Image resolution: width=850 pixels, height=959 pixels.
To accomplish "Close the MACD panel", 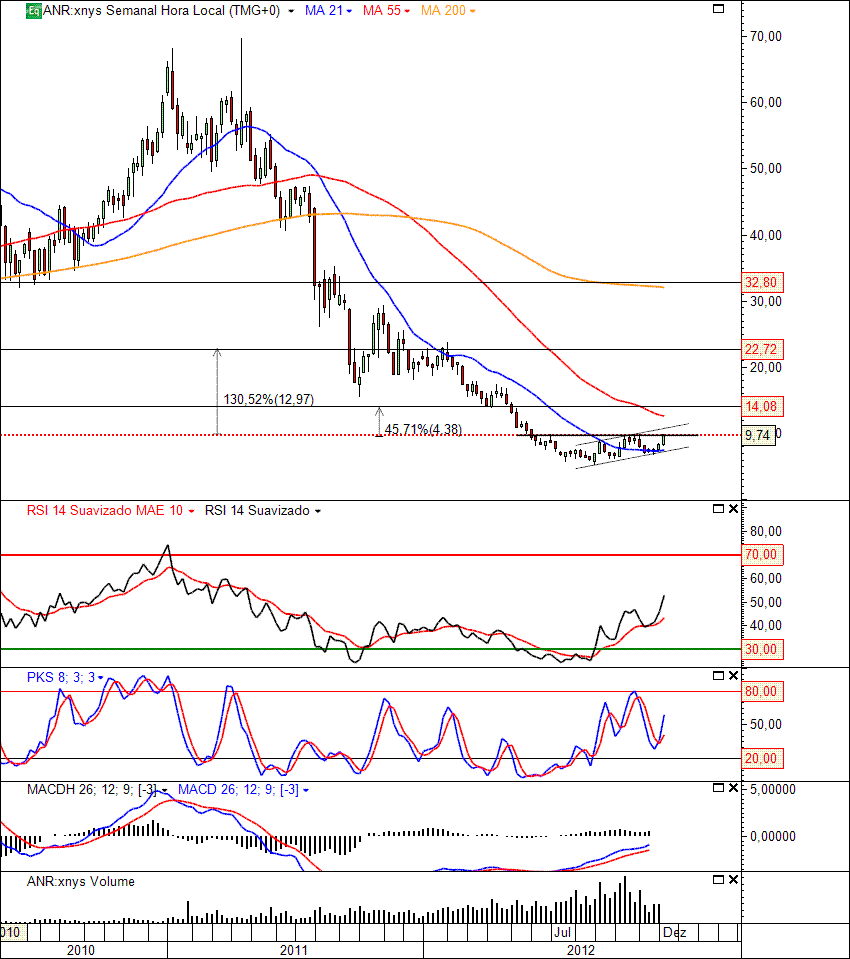I will [x=733, y=788].
